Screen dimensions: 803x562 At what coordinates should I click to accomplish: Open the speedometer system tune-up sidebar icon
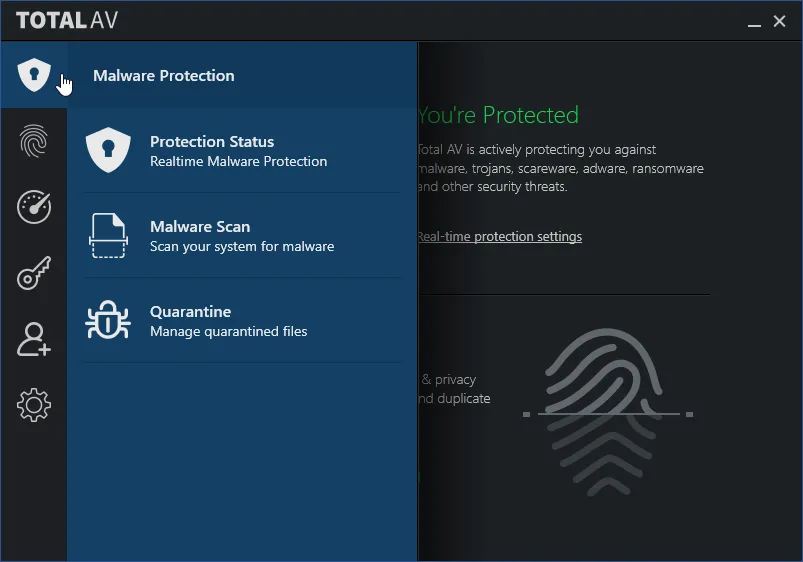[34, 207]
